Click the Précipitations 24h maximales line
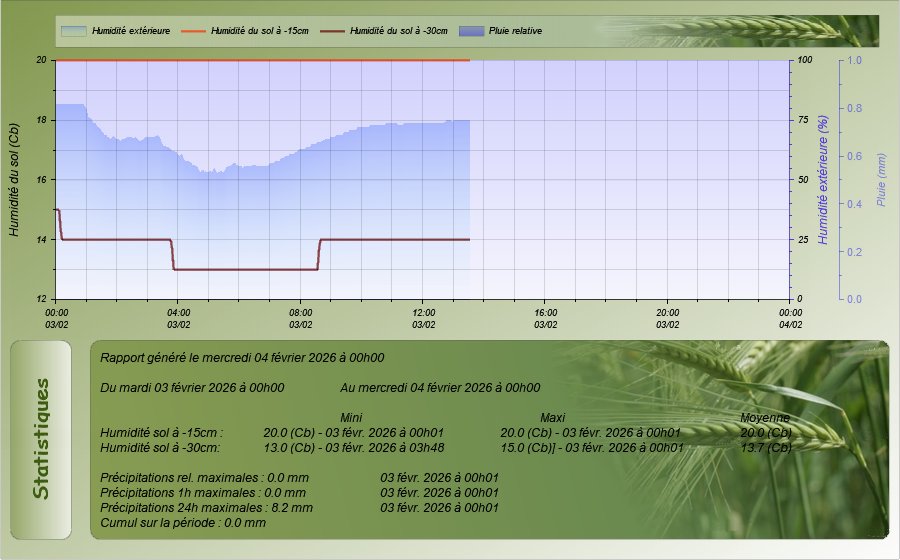 pyautogui.click(x=207, y=507)
